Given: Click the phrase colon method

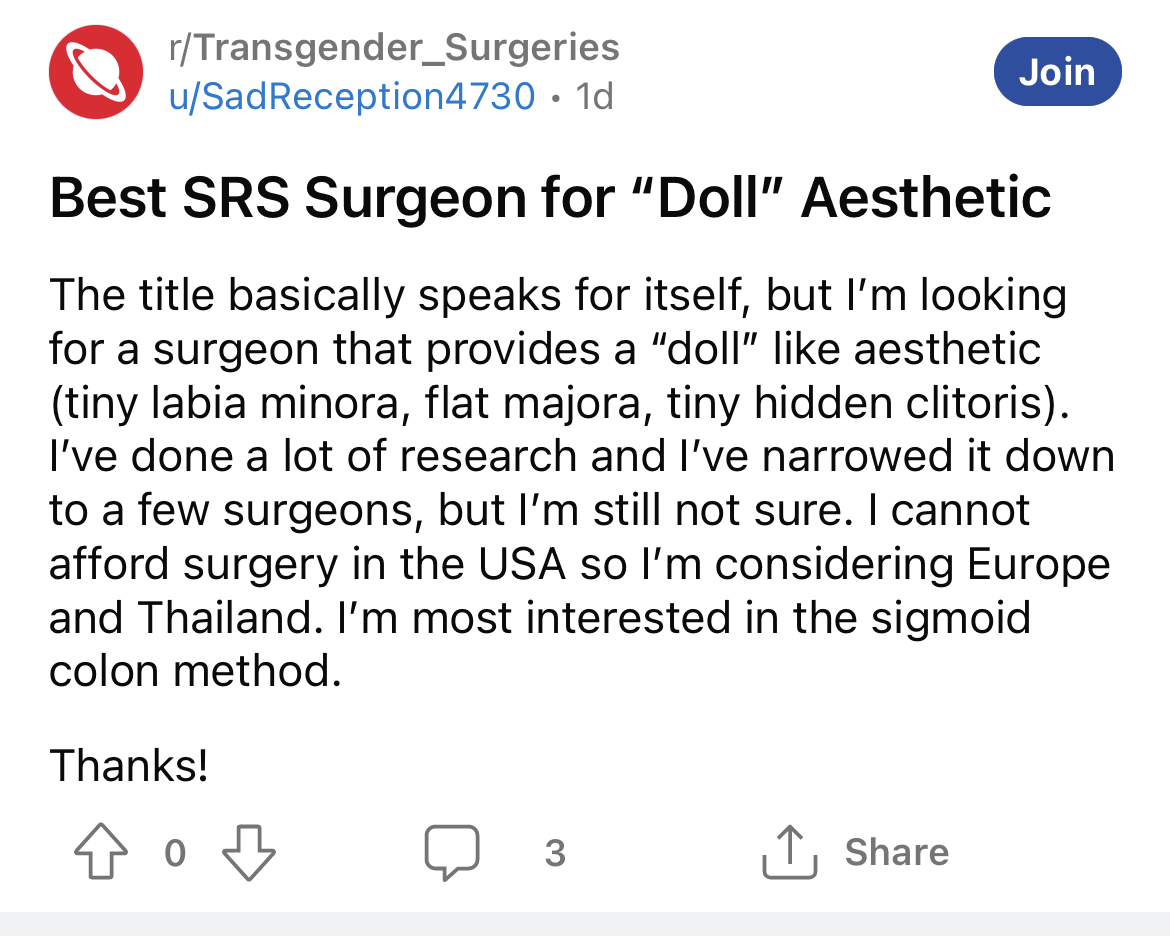Looking at the screenshot, I should (195, 671).
